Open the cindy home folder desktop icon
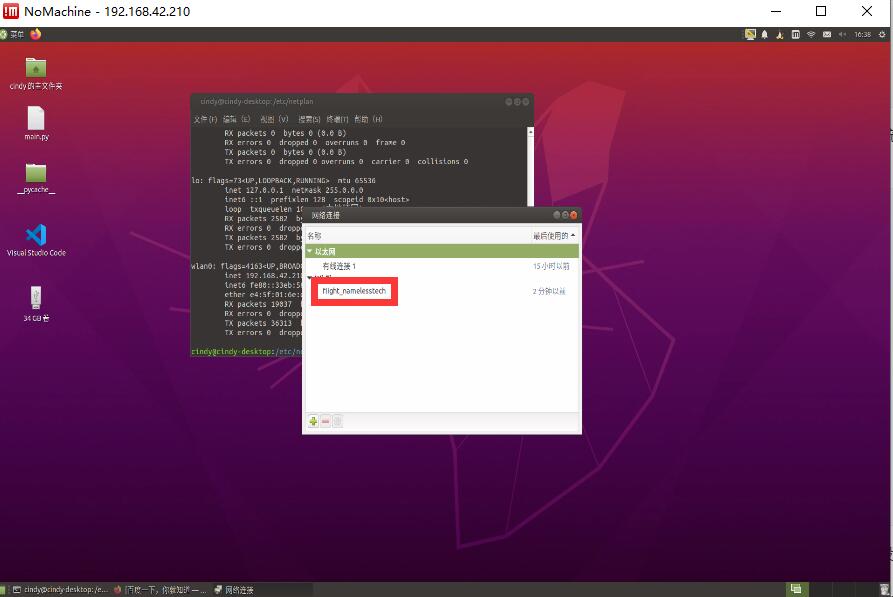The image size is (893, 597). click(36, 74)
